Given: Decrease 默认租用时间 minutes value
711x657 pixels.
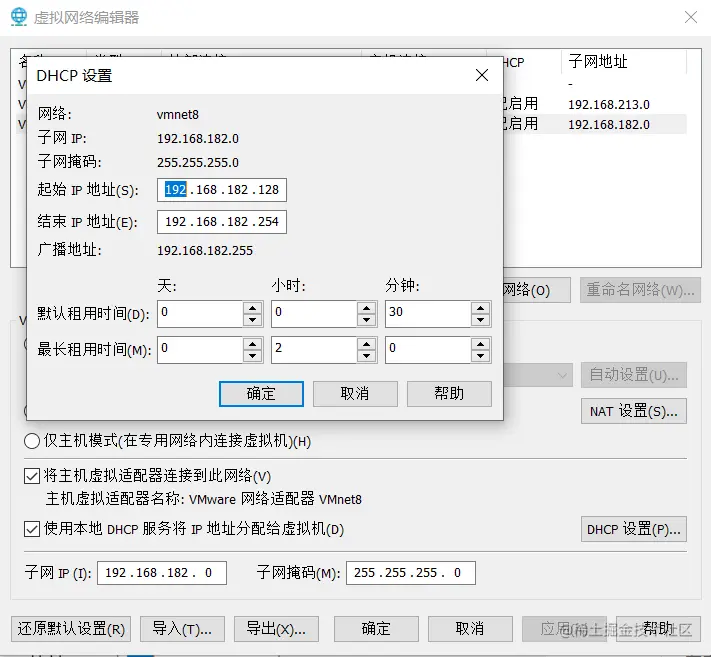Looking at the screenshot, I should [x=480, y=320].
